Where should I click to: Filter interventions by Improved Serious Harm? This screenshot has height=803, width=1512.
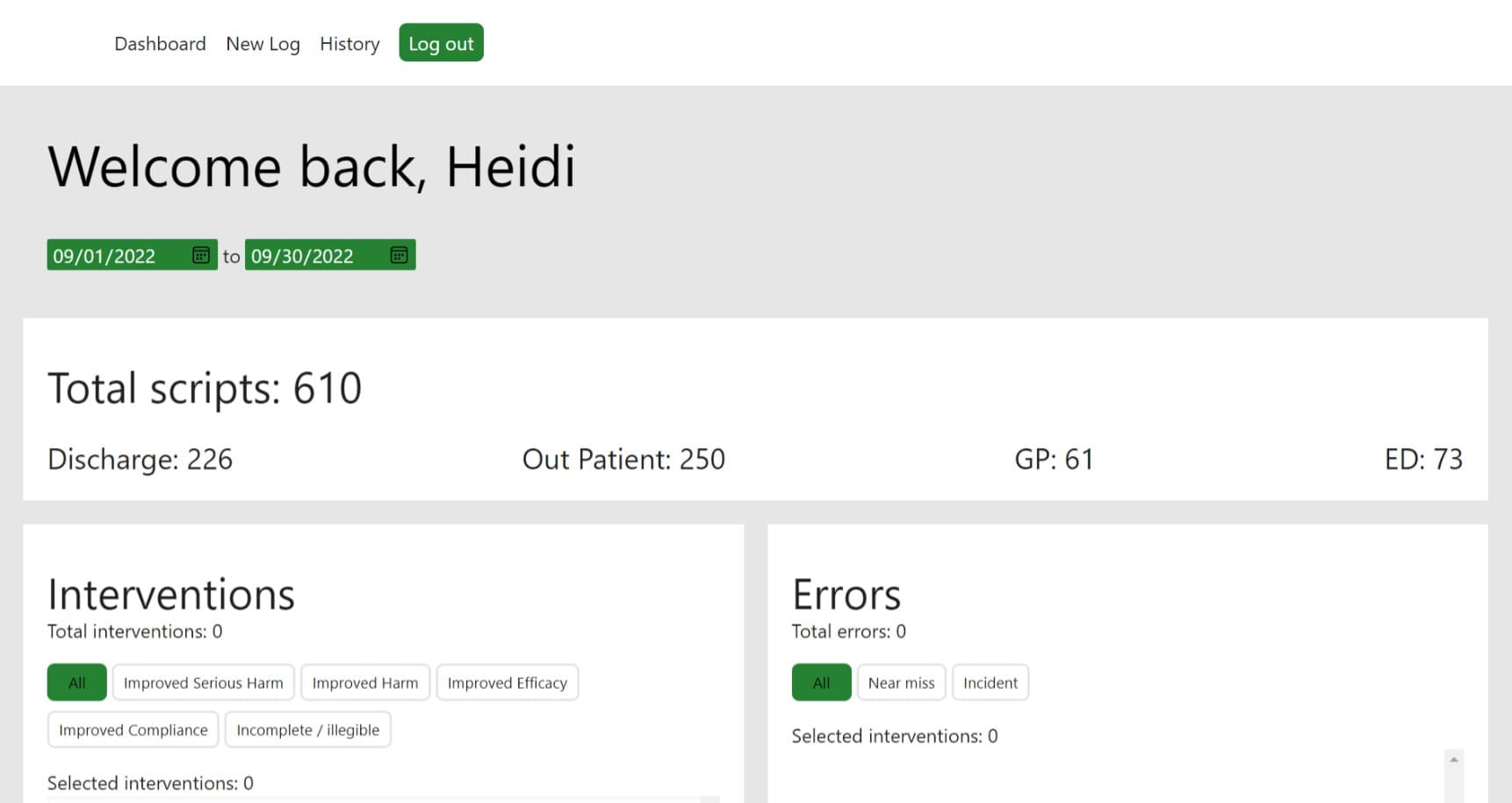coord(204,682)
